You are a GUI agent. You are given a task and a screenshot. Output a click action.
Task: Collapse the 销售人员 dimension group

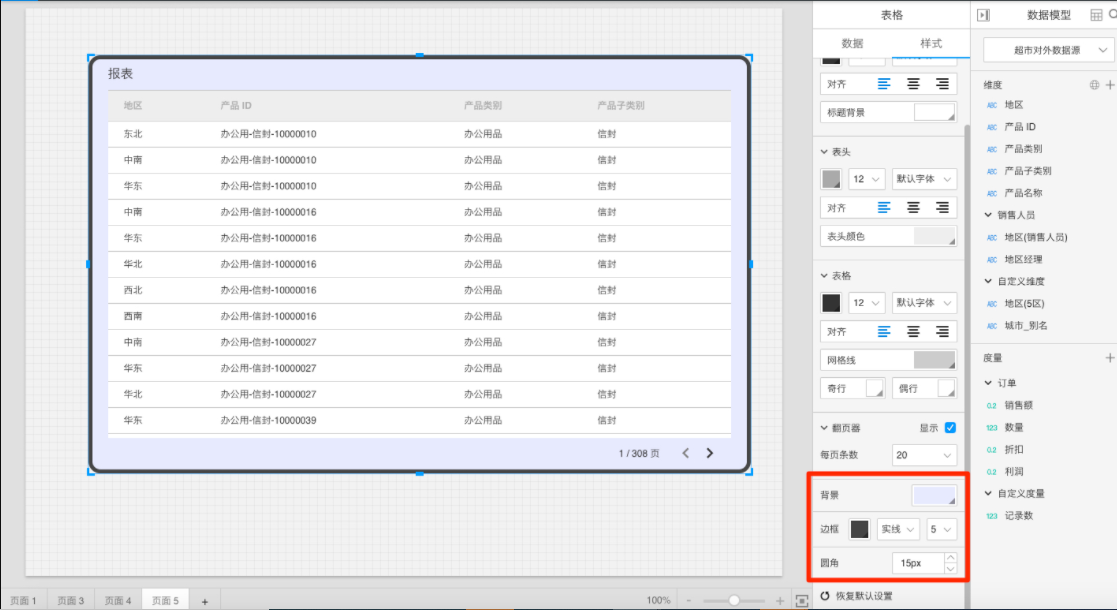[x=989, y=215]
